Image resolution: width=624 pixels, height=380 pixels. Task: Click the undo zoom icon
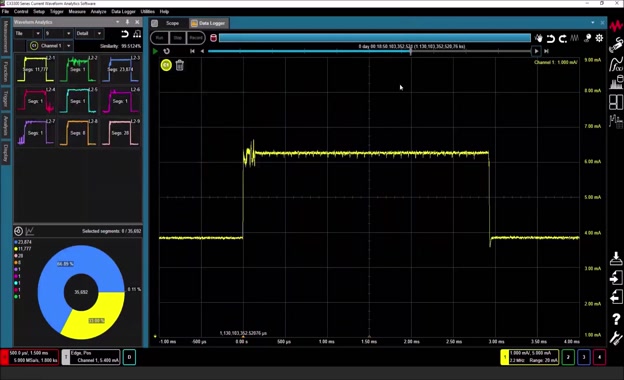[550, 38]
